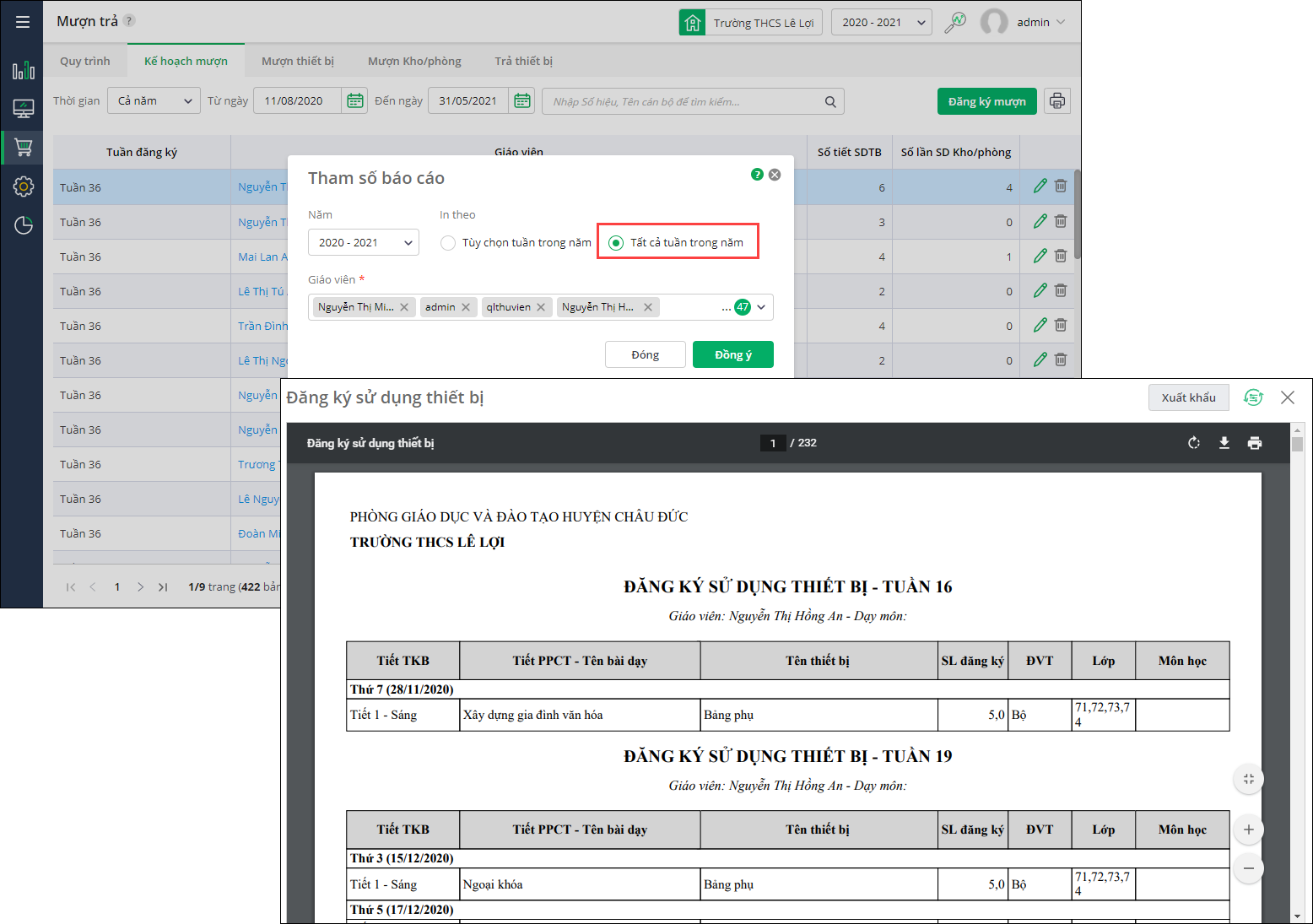Image resolution: width=1313 pixels, height=924 pixels.
Task: Open the Từ ngày calendar picker icon
Action: click(355, 101)
